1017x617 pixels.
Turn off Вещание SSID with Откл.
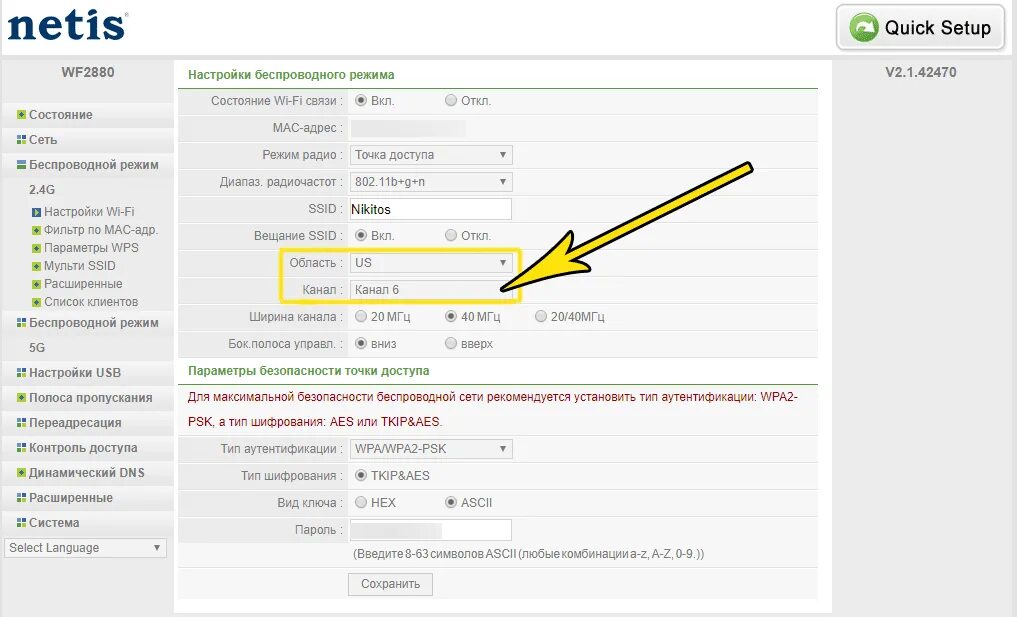click(451, 236)
